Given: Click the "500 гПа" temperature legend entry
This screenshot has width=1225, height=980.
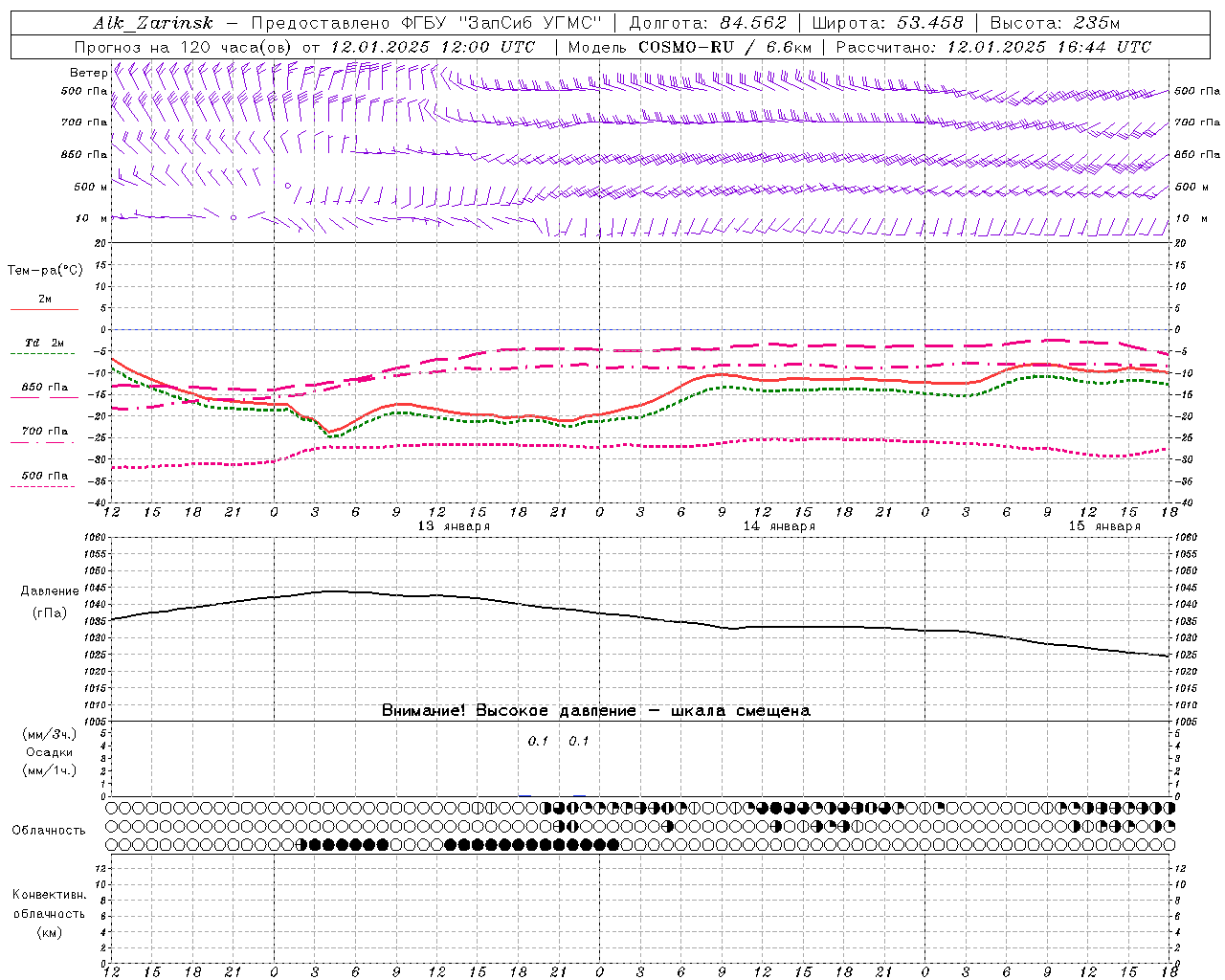Looking at the screenshot, I should pos(45,475).
